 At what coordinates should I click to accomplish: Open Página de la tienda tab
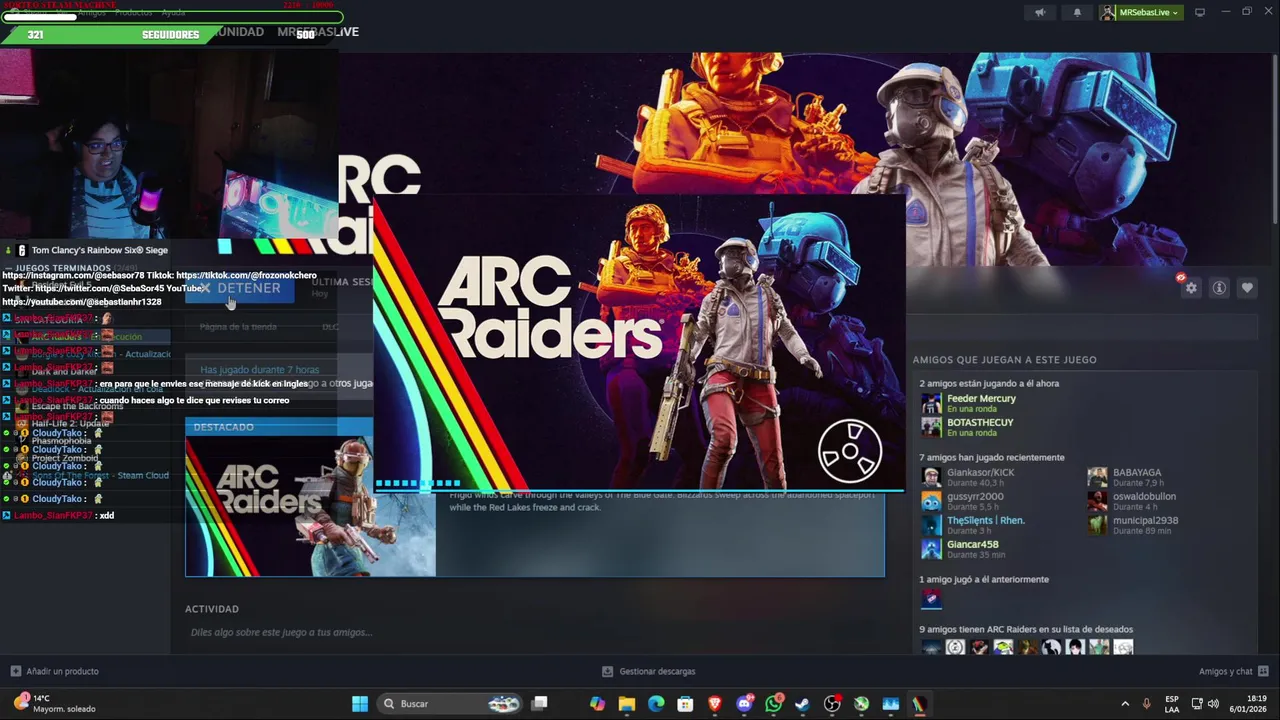(238, 327)
